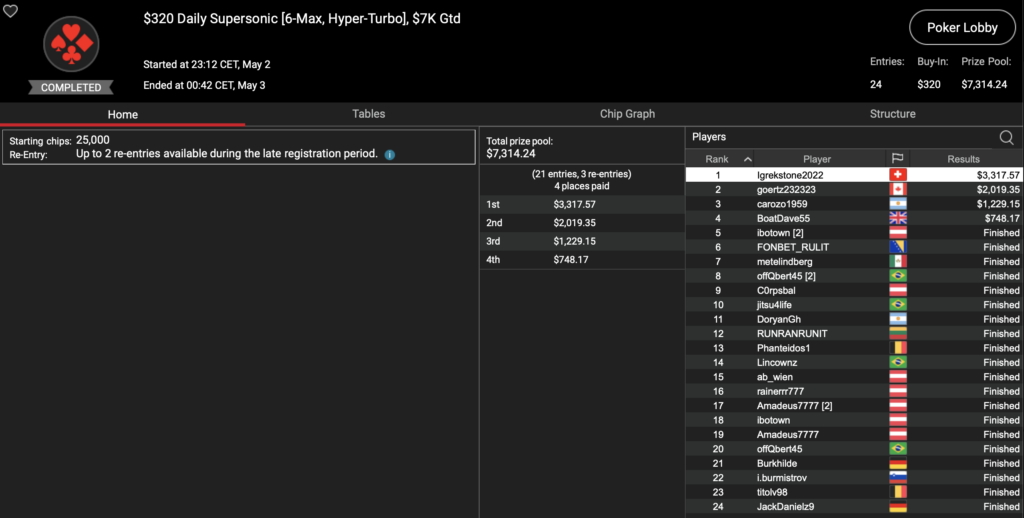Viewport: 1024px width, 518px height.
Task: Select player carozo1959 in the list
Action: coord(782,204)
